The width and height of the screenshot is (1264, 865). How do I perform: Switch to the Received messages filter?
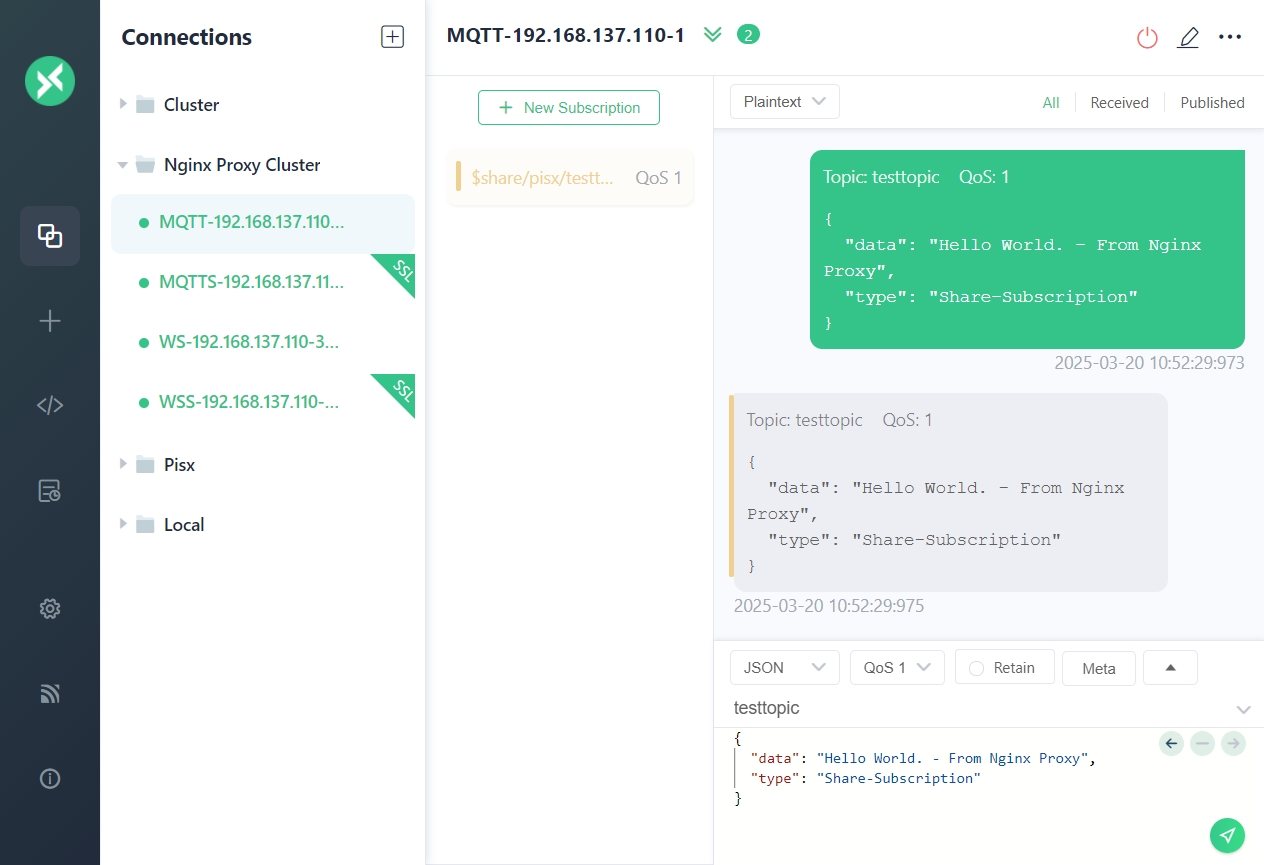pyautogui.click(x=1119, y=103)
